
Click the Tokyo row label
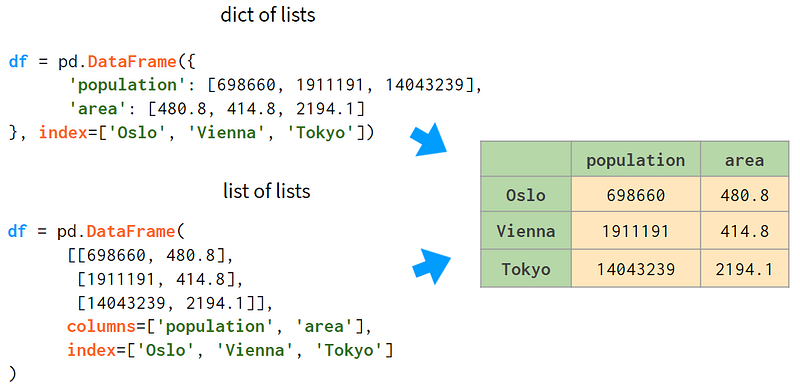[x=526, y=269]
